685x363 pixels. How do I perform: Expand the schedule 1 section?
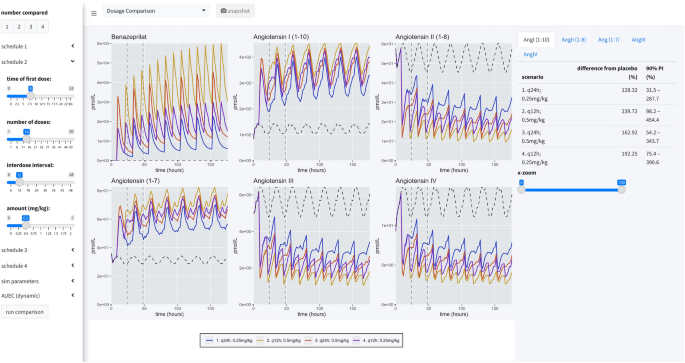click(x=38, y=46)
